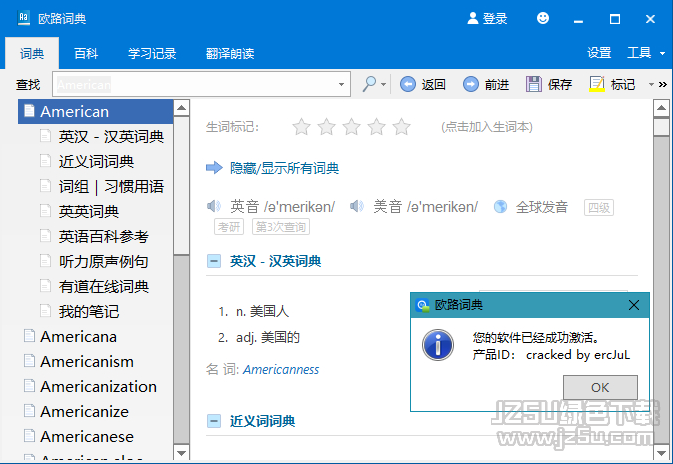Viewport: 673px width, 464px height.
Task: Close the 欧路词典 activation dialog
Action: [634, 305]
